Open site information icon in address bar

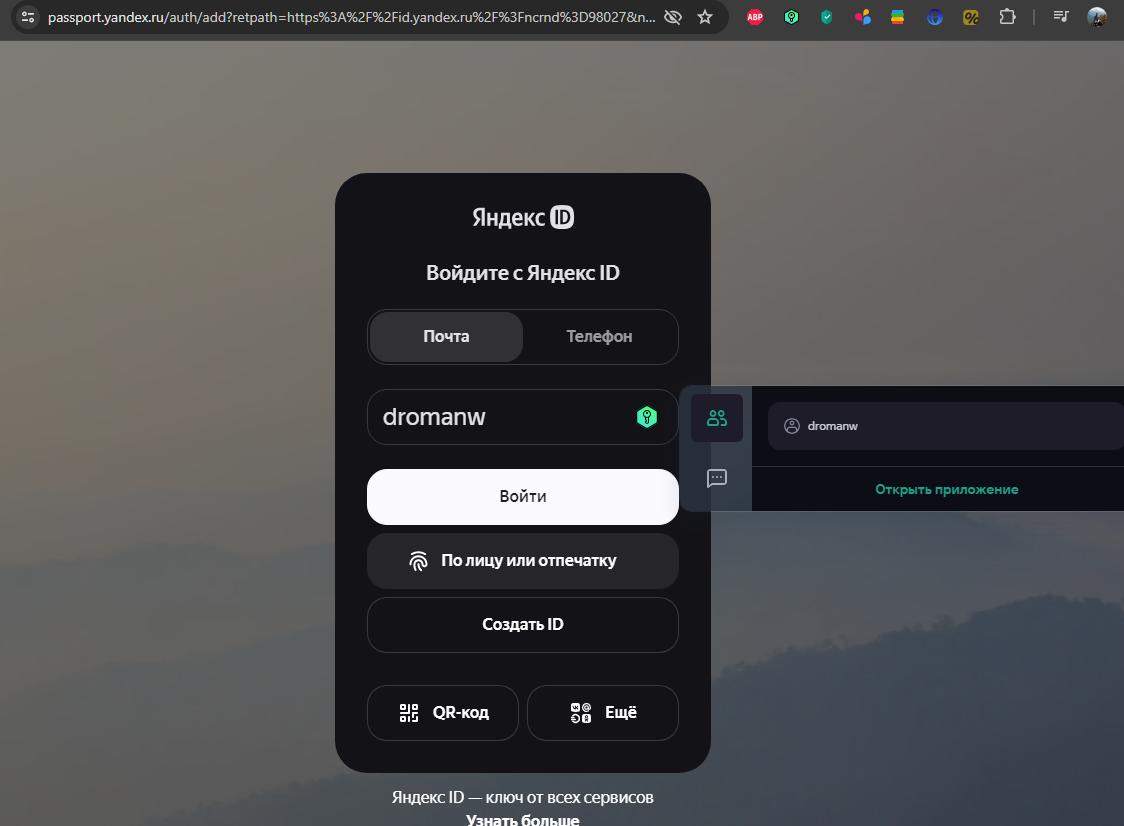coord(28,16)
